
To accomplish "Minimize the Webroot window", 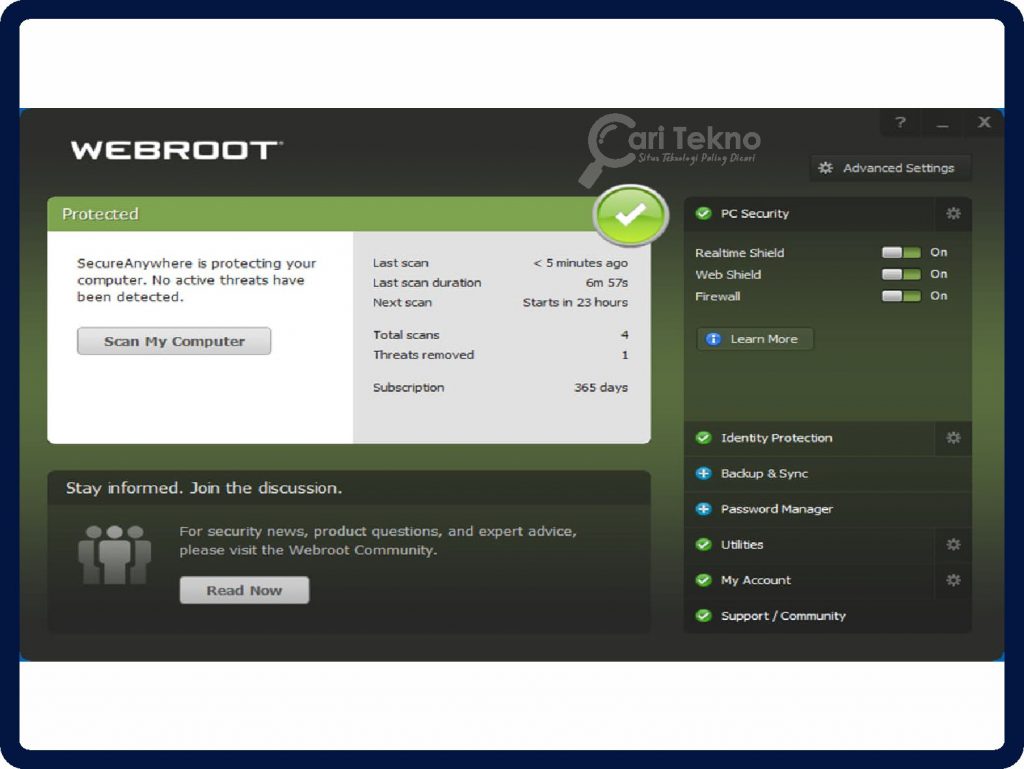I will (x=942, y=122).
